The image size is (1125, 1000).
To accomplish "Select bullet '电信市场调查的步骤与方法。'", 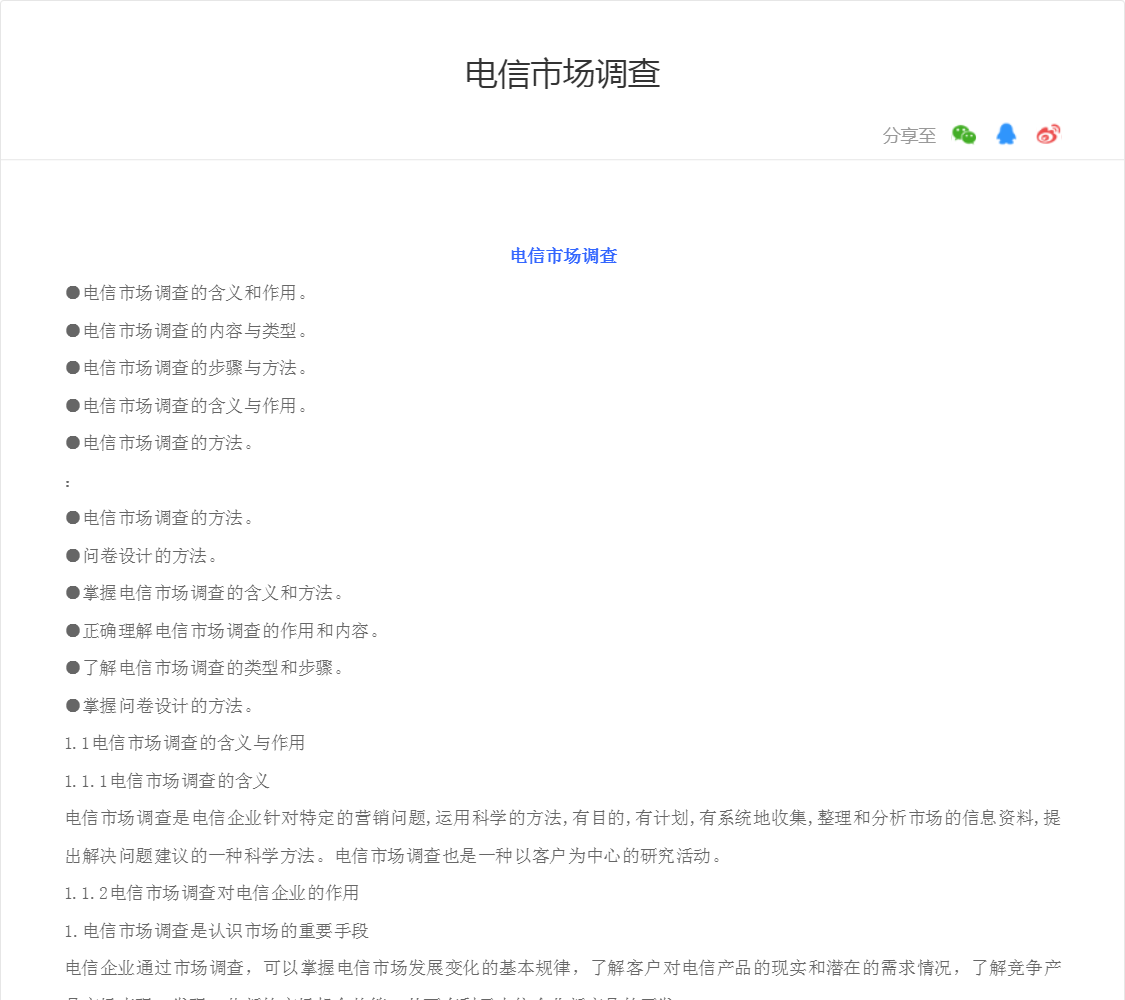I will pos(187,368).
